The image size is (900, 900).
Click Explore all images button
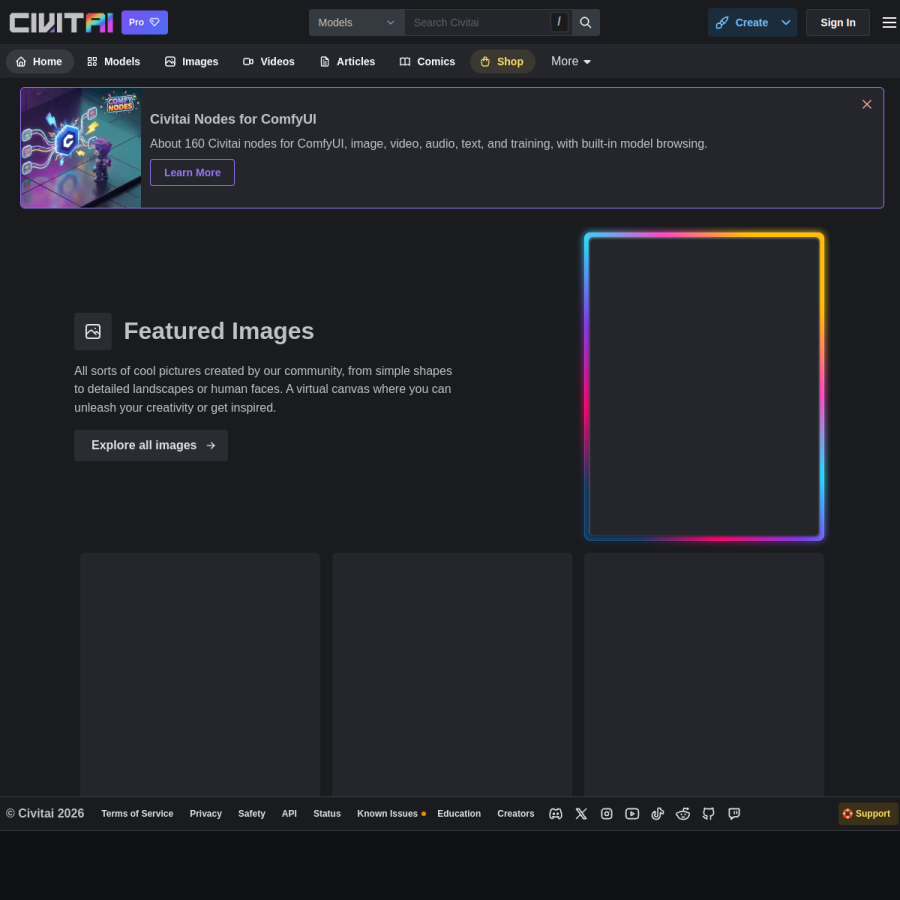point(151,445)
